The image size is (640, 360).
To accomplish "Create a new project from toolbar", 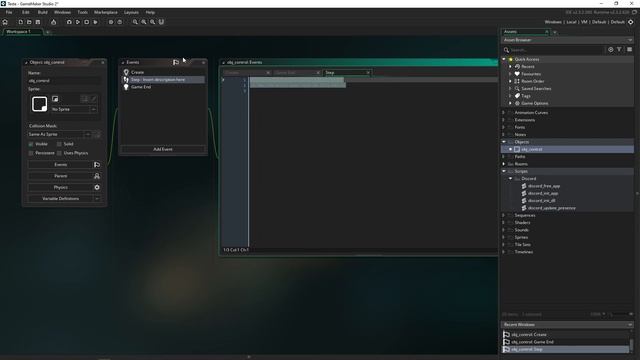I will [x=20, y=22].
